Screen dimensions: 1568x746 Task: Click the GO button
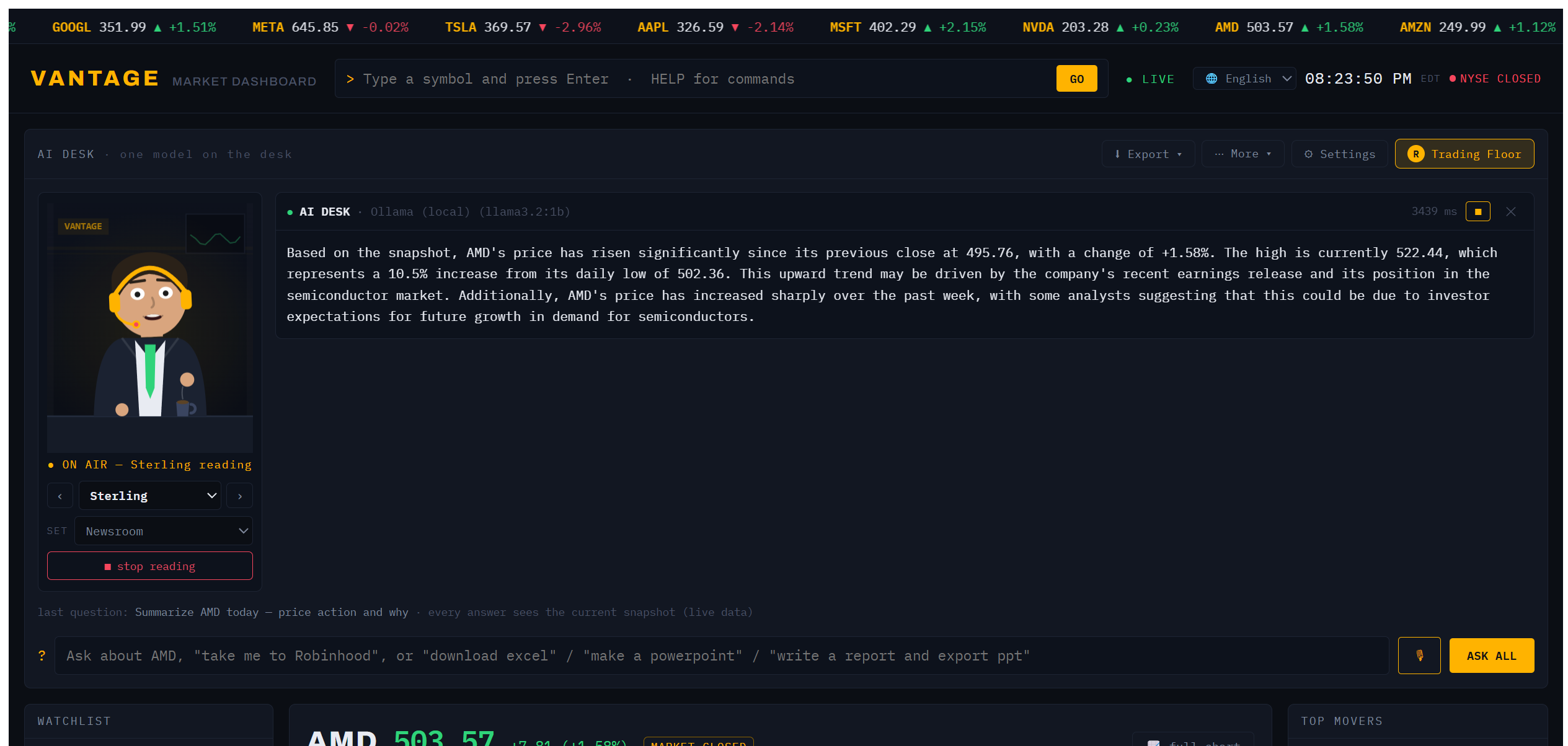tap(1077, 79)
